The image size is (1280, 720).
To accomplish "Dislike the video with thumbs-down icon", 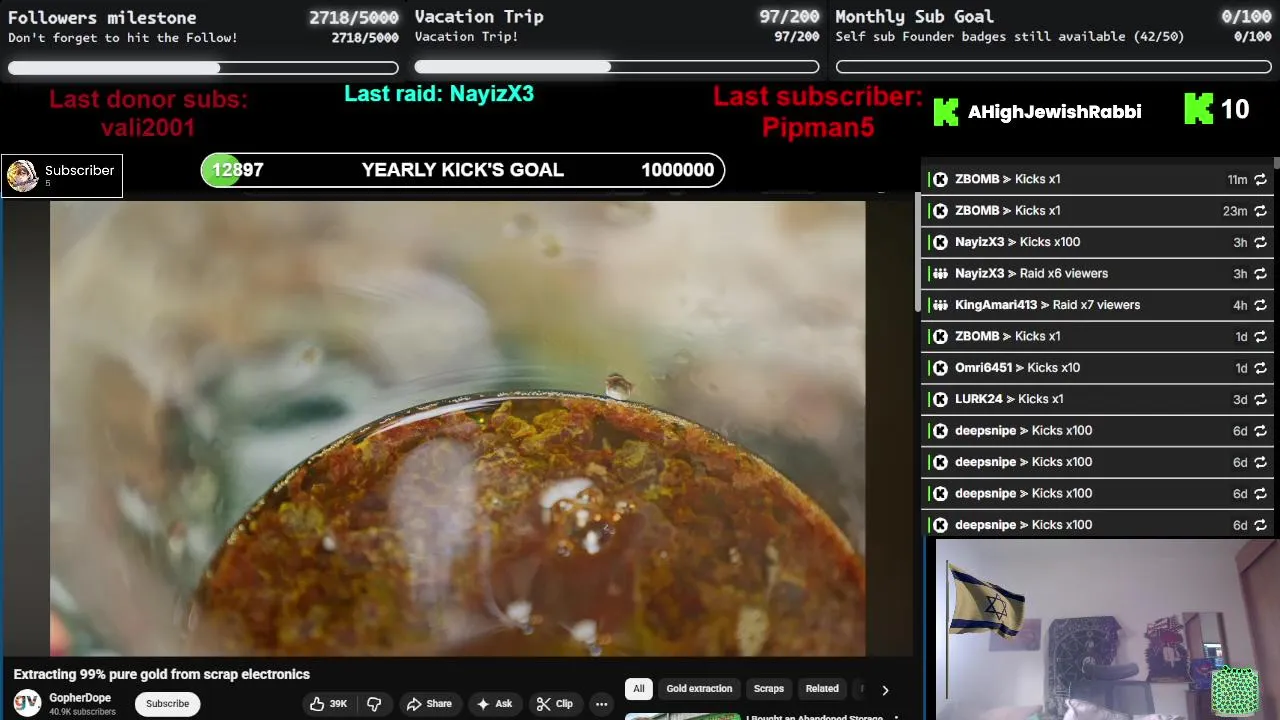I will pyautogui.click(x=374, y=704).
